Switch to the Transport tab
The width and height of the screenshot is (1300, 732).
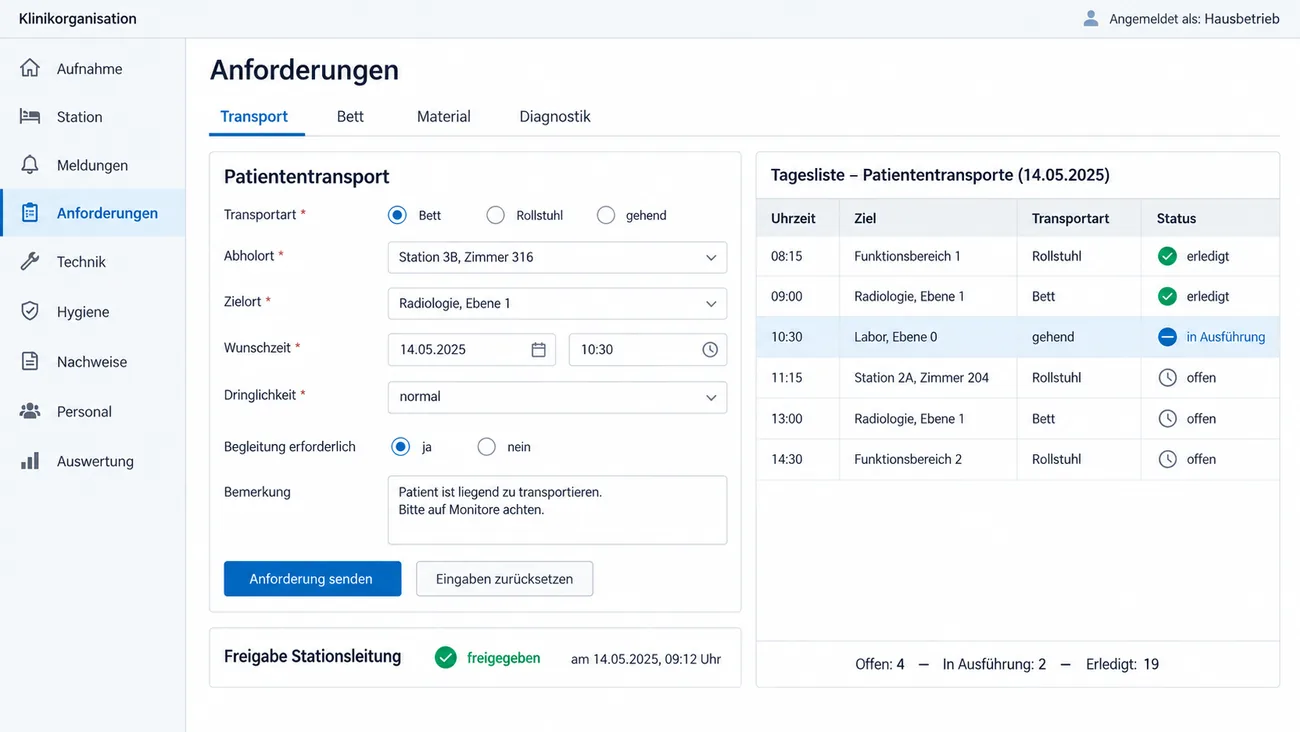(254, 116)
